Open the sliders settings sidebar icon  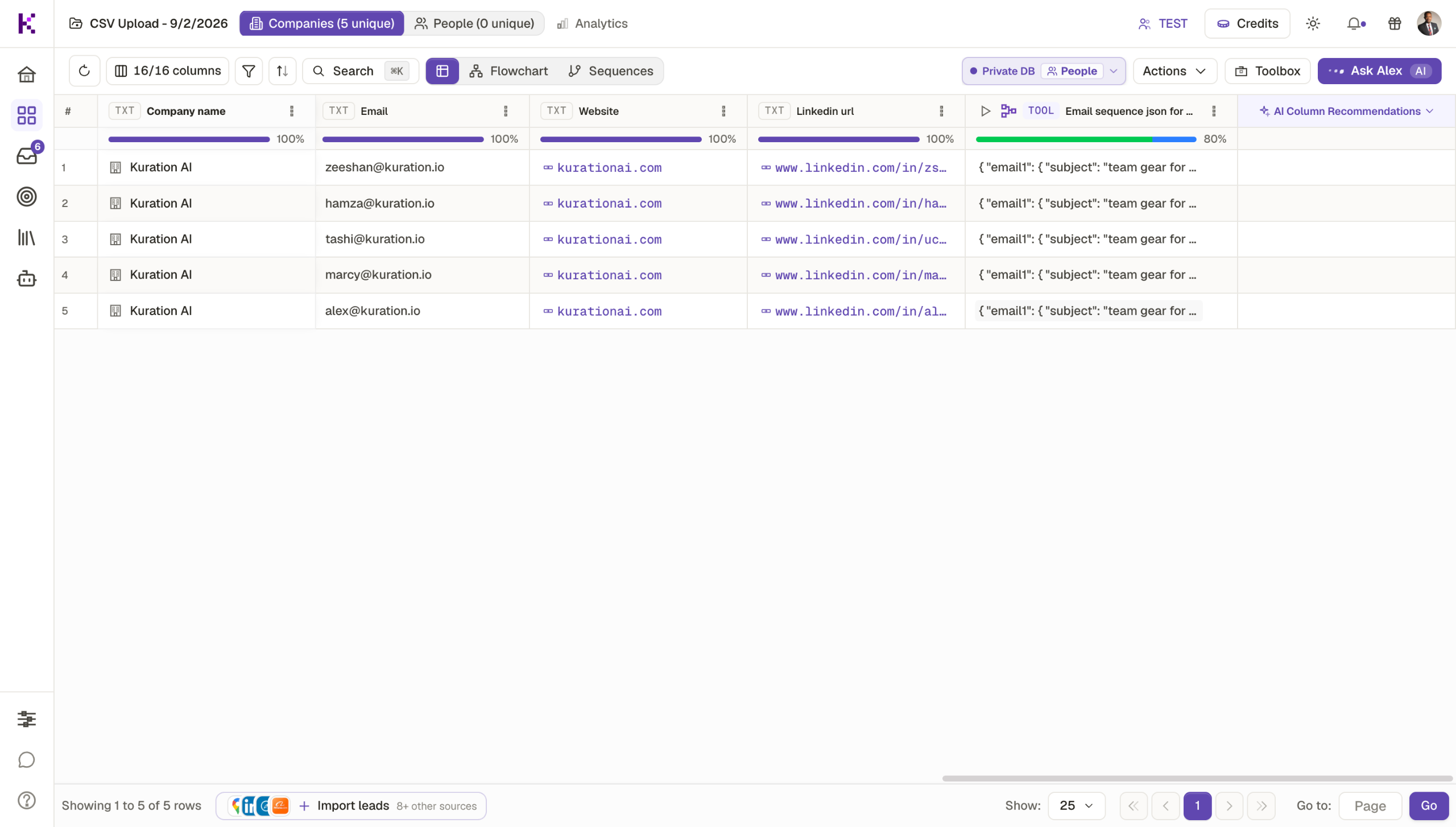click(27, 719)
